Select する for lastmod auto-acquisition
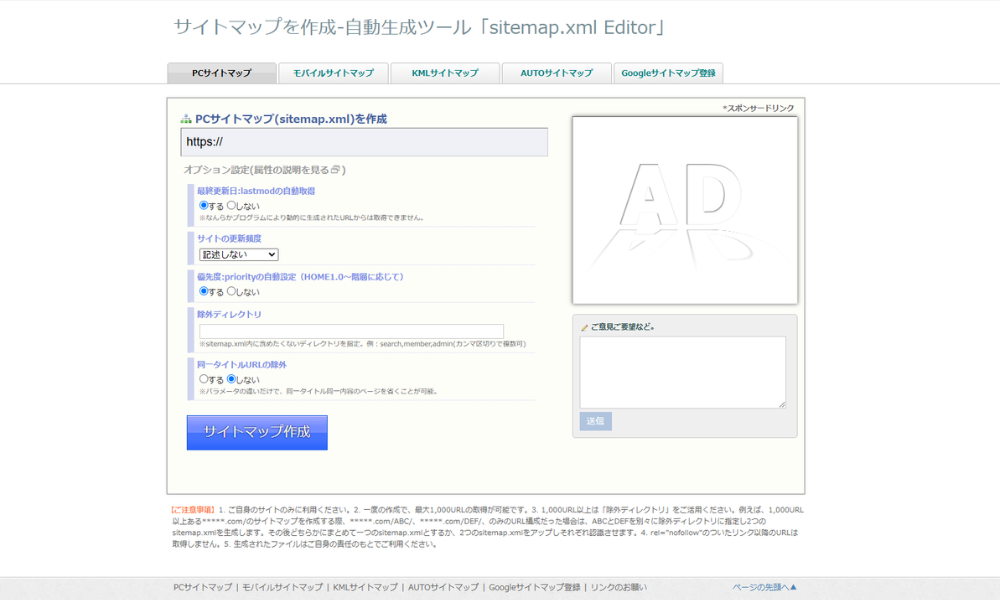The width and height of the screenshot is (1000, 600). (204, 206)
